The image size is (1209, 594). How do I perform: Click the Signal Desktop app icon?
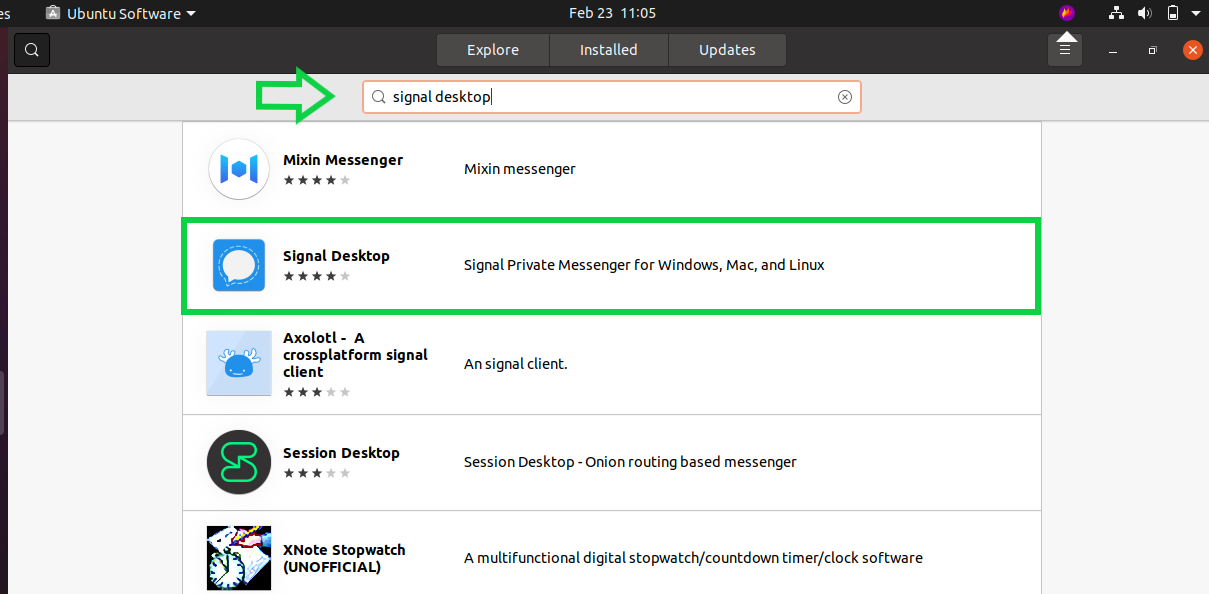point(239,265)
